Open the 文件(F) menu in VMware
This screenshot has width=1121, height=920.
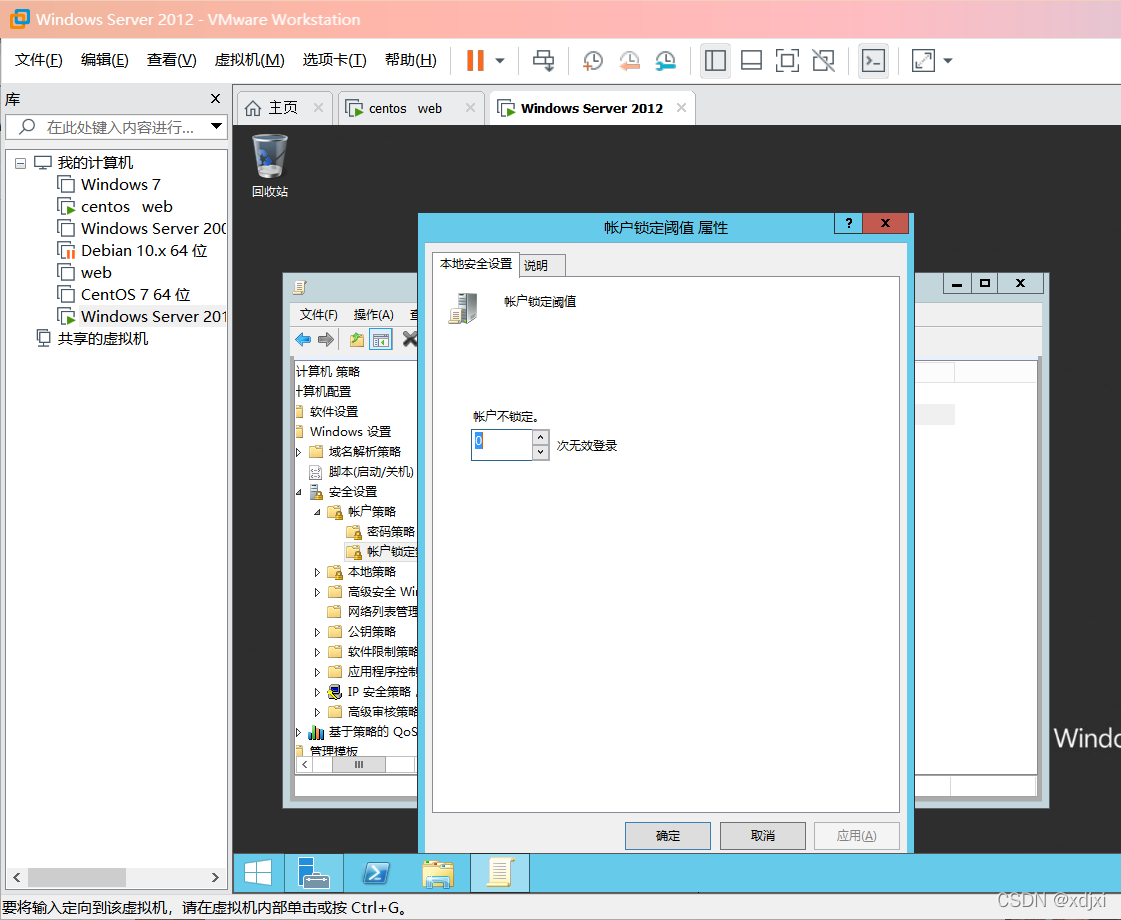coord(39,60)
